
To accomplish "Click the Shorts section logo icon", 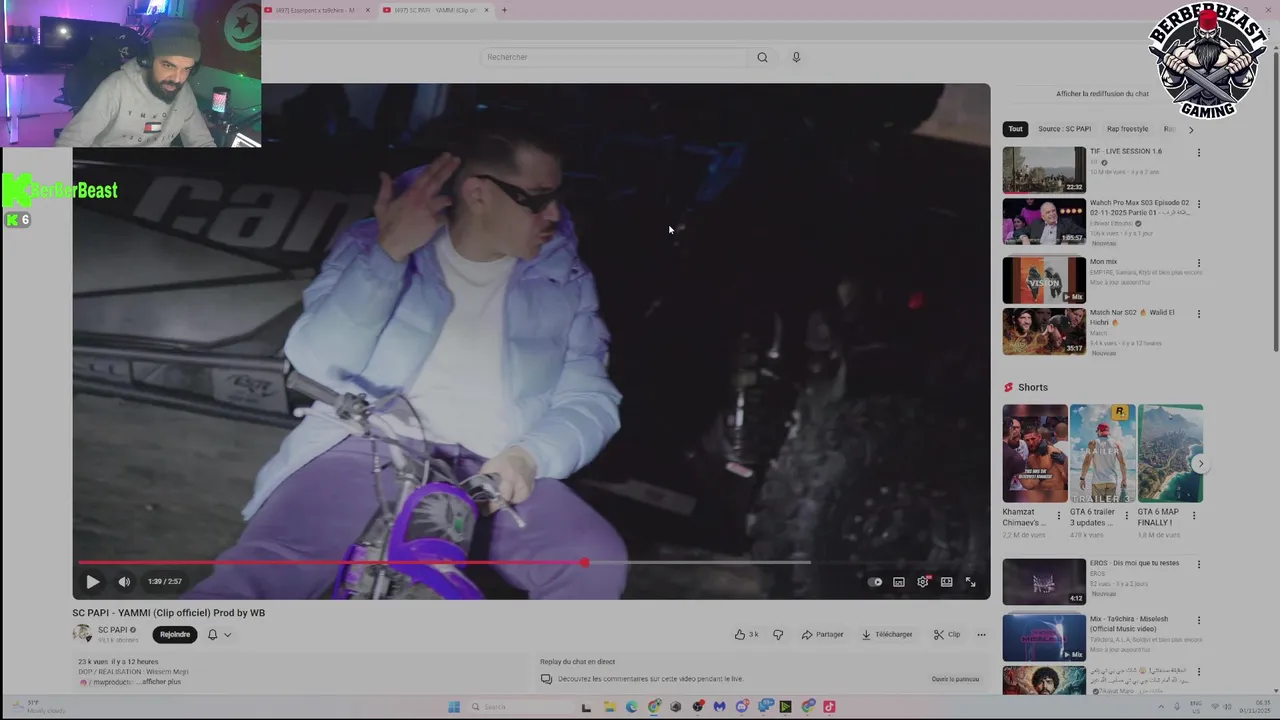I will [1009, 387].
